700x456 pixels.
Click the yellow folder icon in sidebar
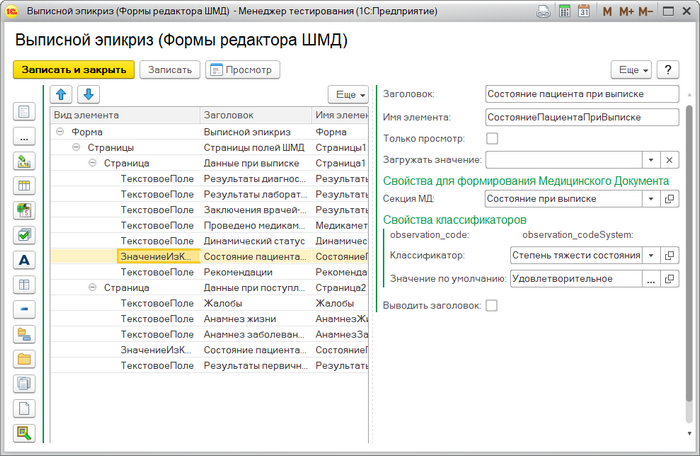(x=24, y=359)
